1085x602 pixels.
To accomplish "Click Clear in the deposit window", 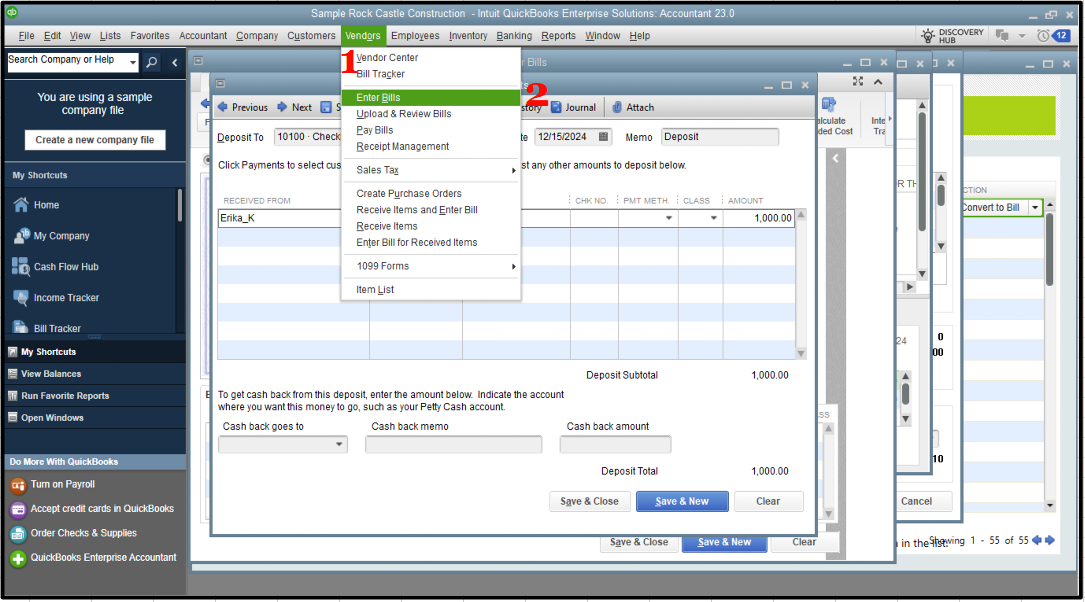I will pos(768,502).
